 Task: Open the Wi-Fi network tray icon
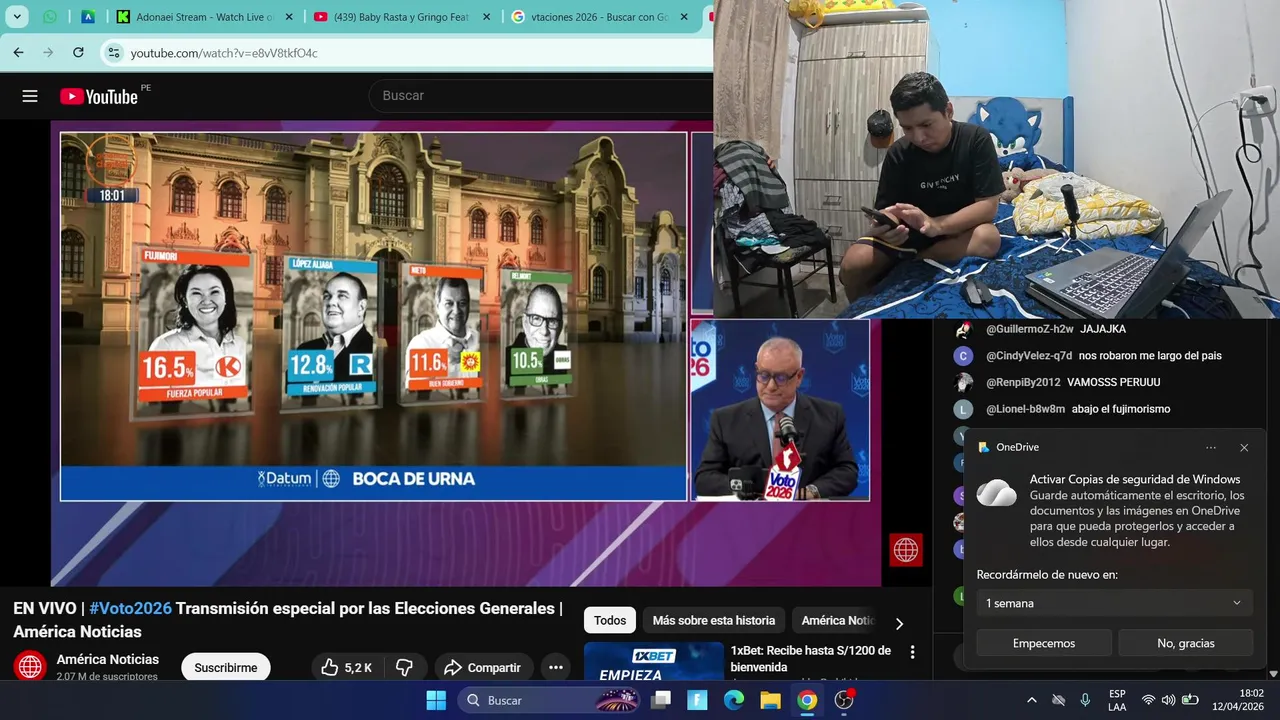pos(1149,700)
